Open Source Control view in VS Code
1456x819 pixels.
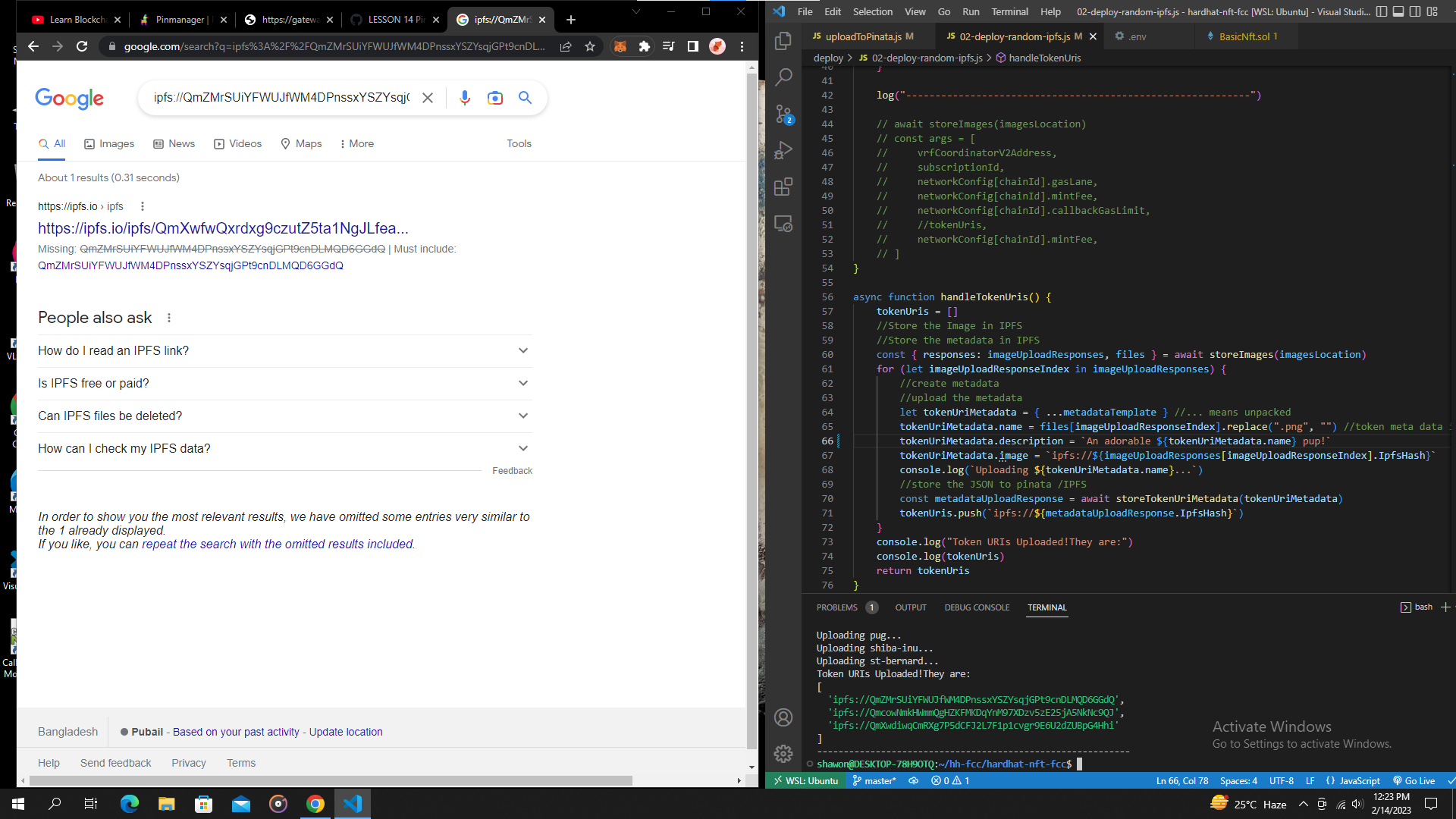click(x=783, y=114)
